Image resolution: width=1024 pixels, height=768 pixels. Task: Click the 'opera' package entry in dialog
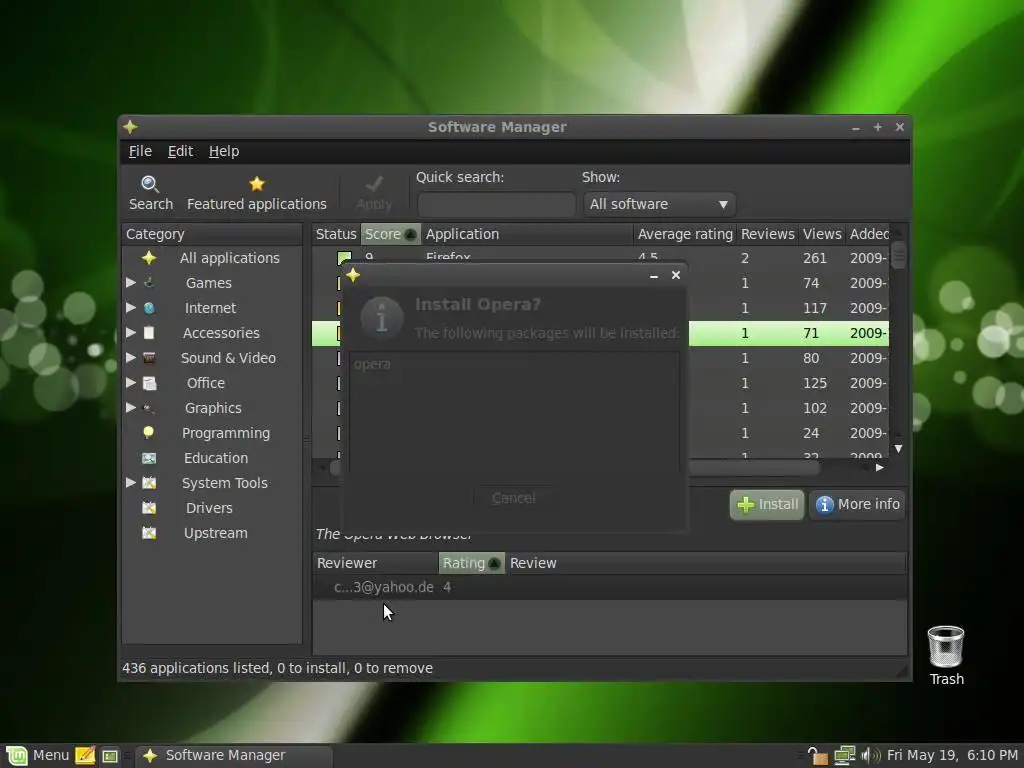pyautogui.click(x=372, y=364)
